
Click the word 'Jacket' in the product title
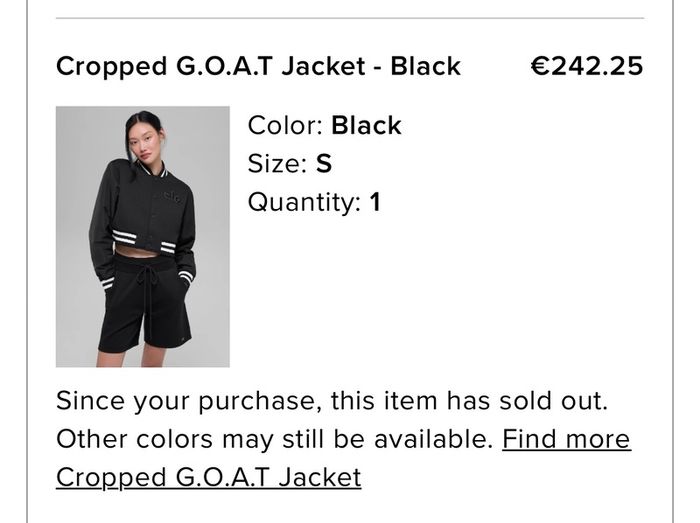coord(324,67)
